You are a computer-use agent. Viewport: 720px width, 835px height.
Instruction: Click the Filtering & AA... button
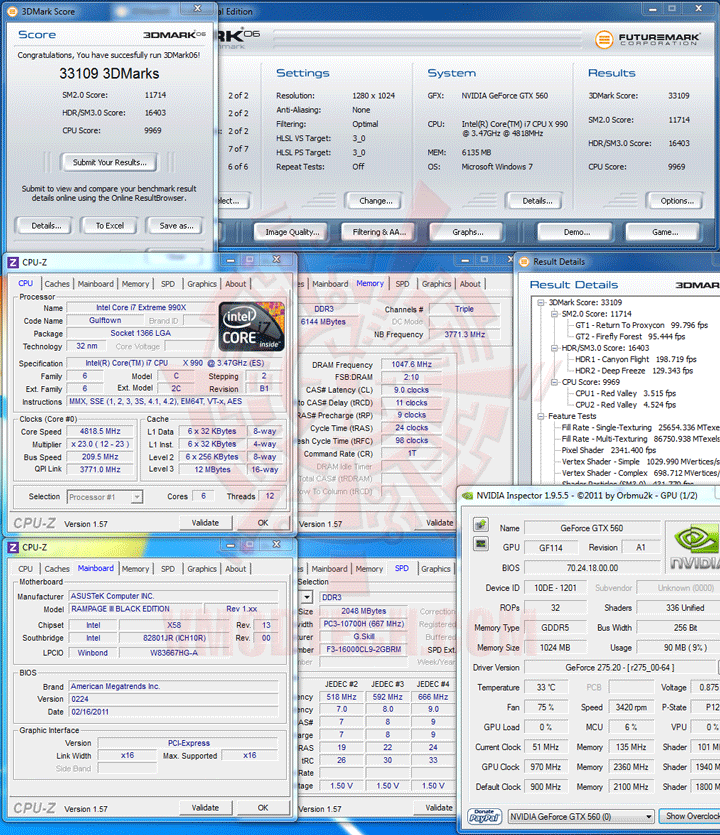click(x=379, y=232)
